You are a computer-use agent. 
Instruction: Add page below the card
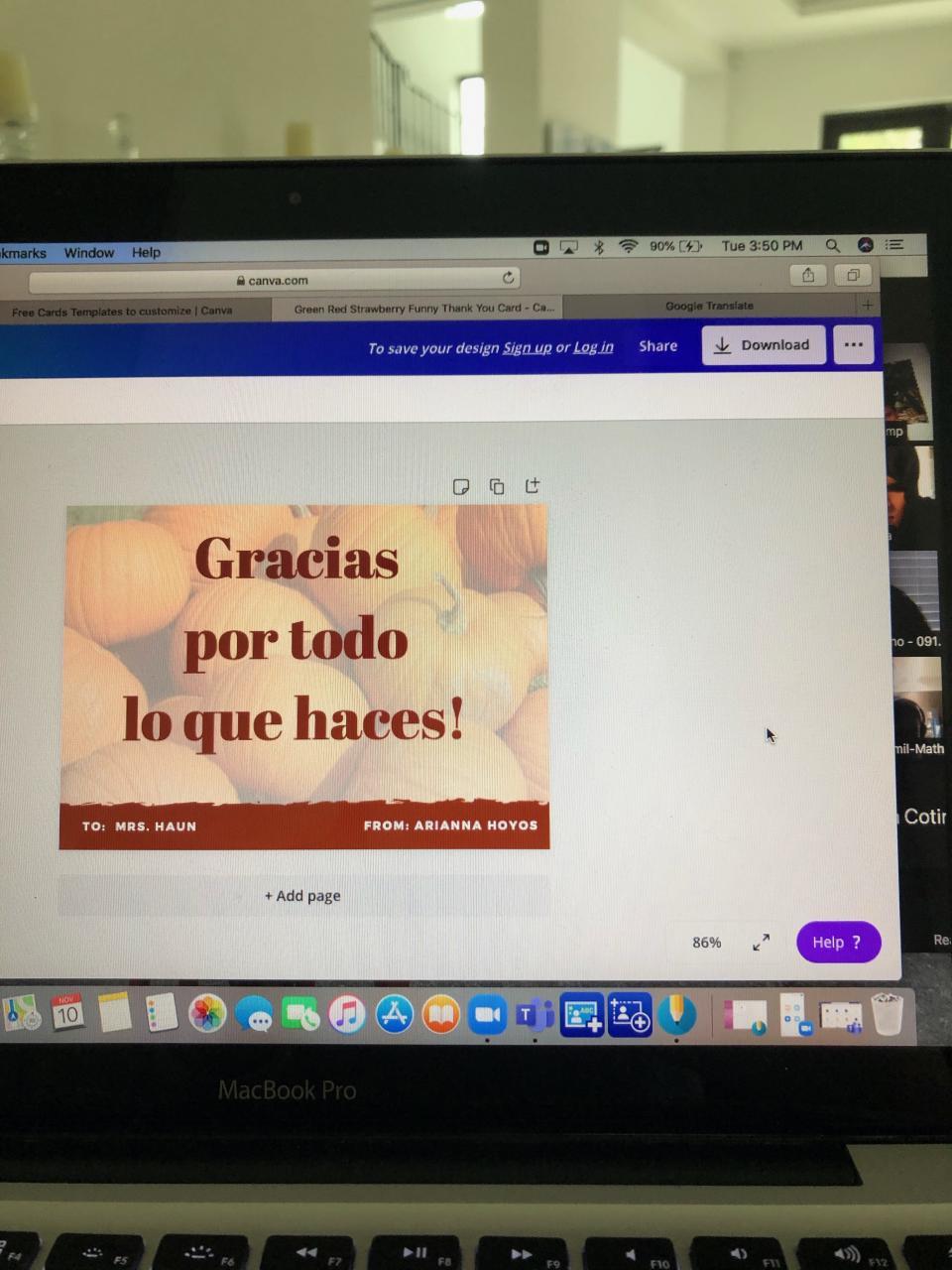(302, 896)
